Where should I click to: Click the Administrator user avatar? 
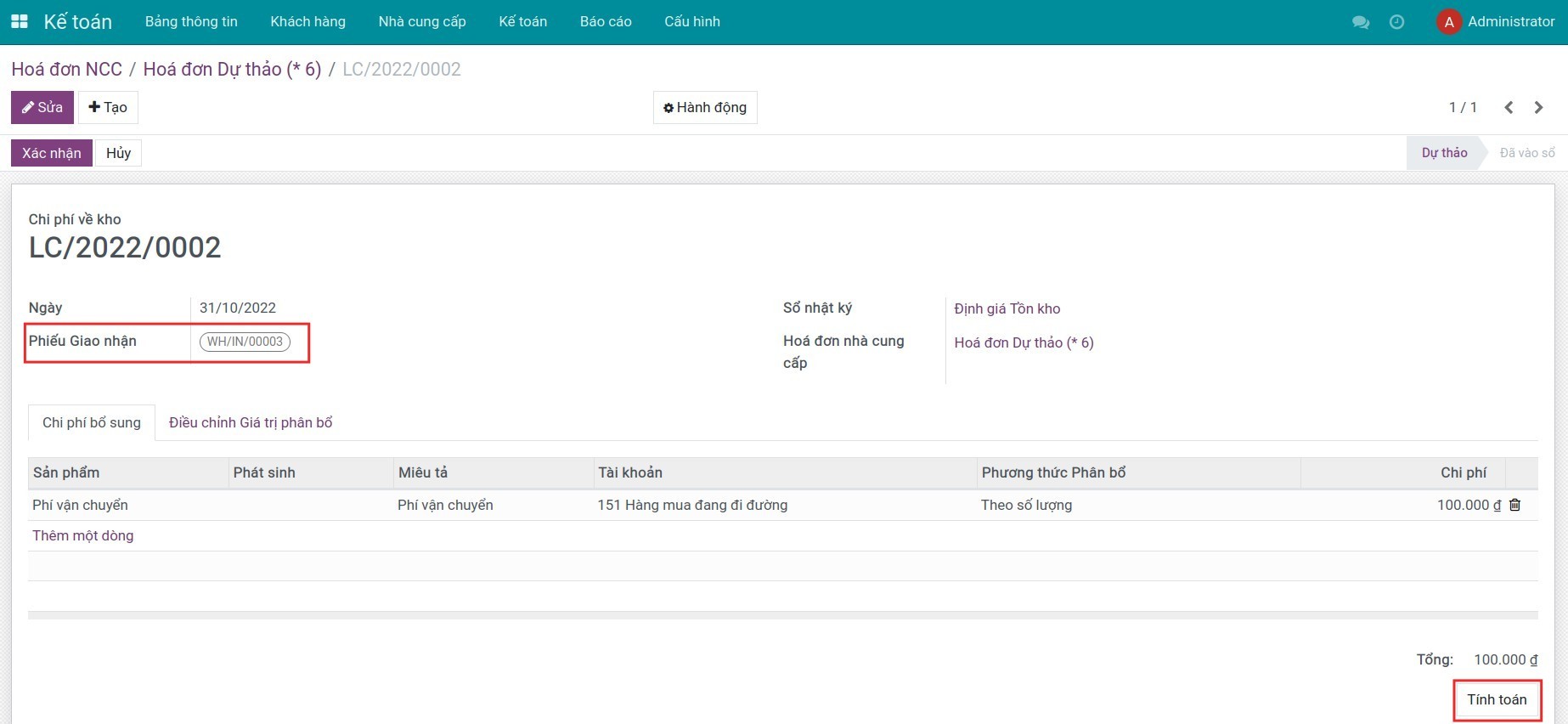click(1448, 22)
